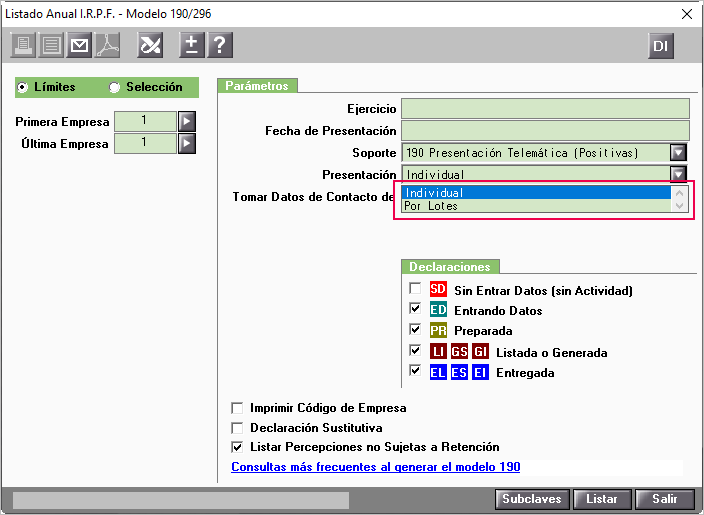The width and height of the screenshot is (704, 515).
Task: Click dropdown list scroll down arrow
Action: [x=679, y=206]
